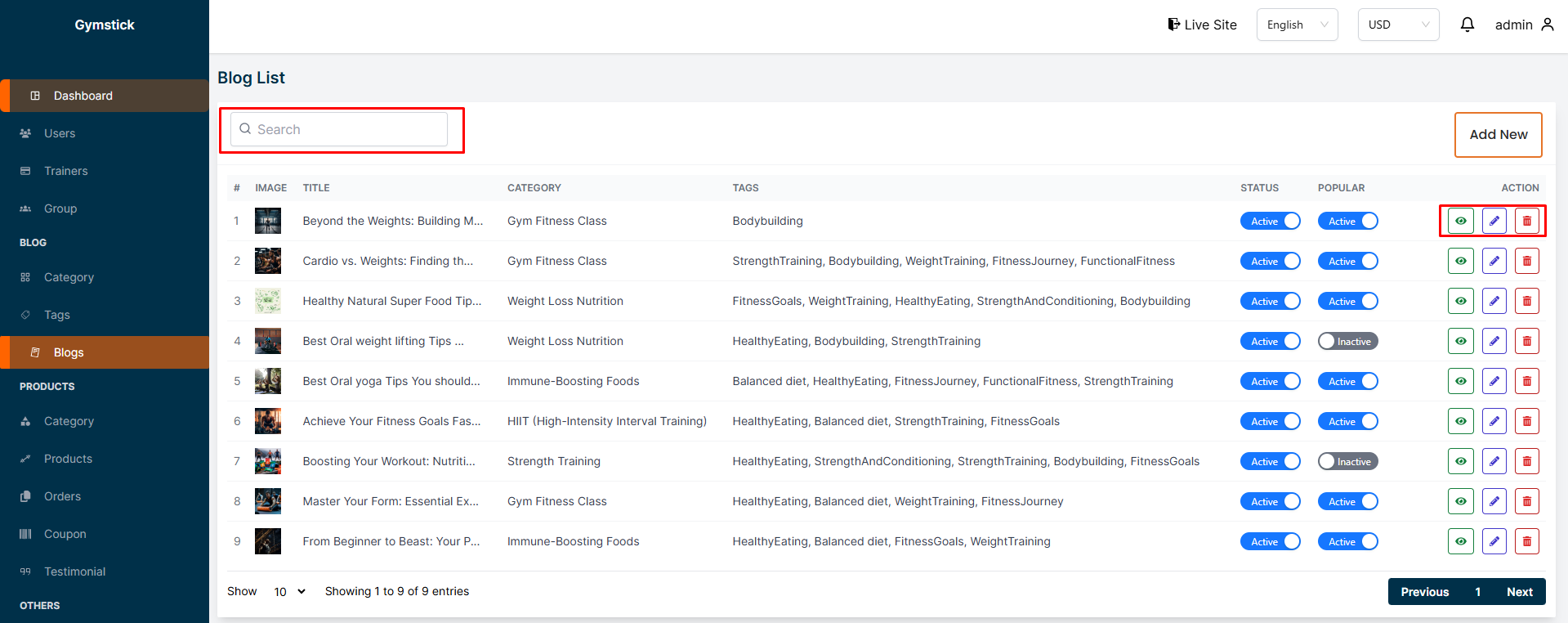
Task: Open the admin user profile icon
Action: click(x=1548, y=25)
